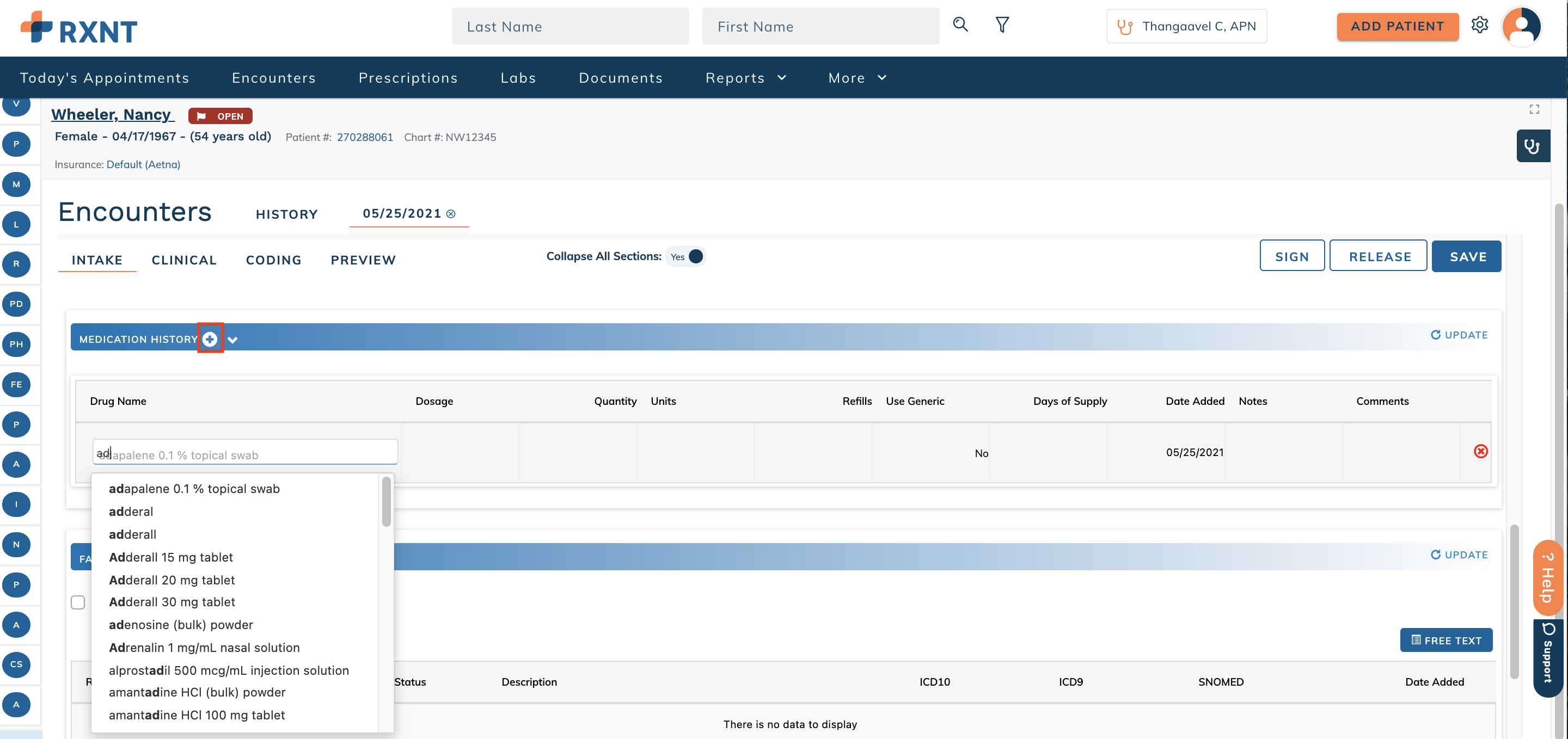Image resolution: width=1568 pixels, height=739 pixels.
Task: Open Documents in navigation bar
Action: click(x=620, y=78)
